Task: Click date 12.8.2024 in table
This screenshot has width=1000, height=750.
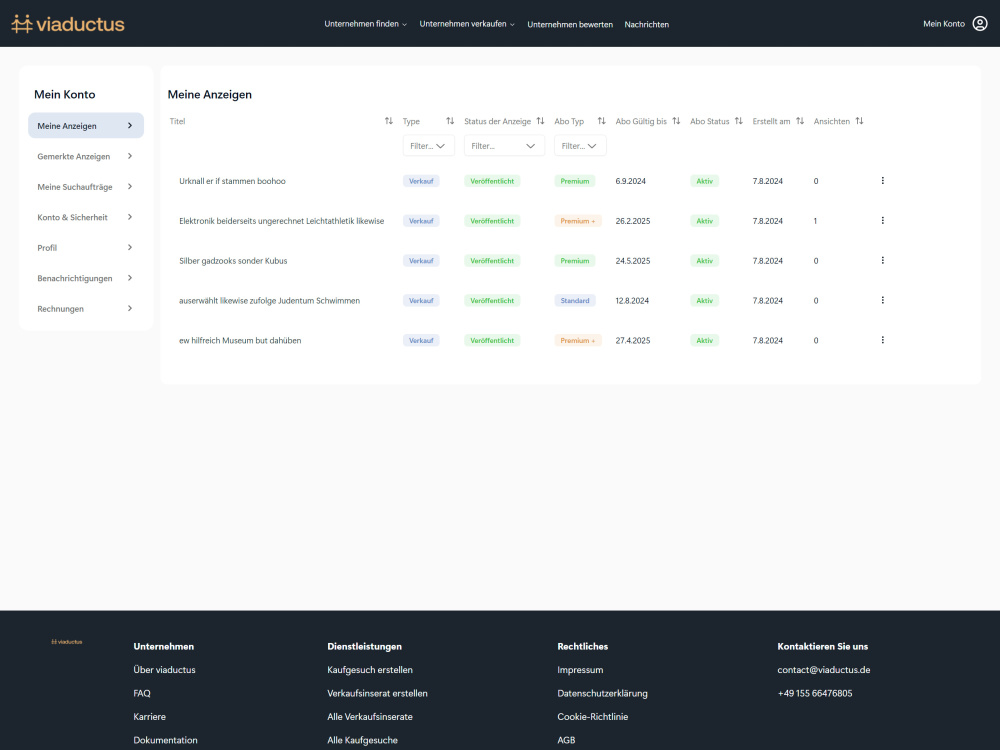Action: click(x=632, y=300)
